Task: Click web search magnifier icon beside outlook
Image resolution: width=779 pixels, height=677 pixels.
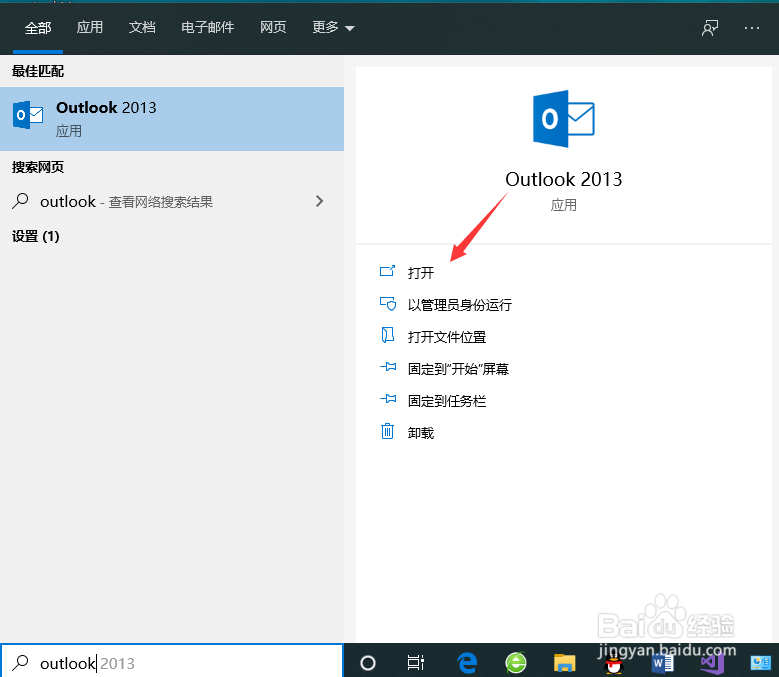Action: point(20,201)
